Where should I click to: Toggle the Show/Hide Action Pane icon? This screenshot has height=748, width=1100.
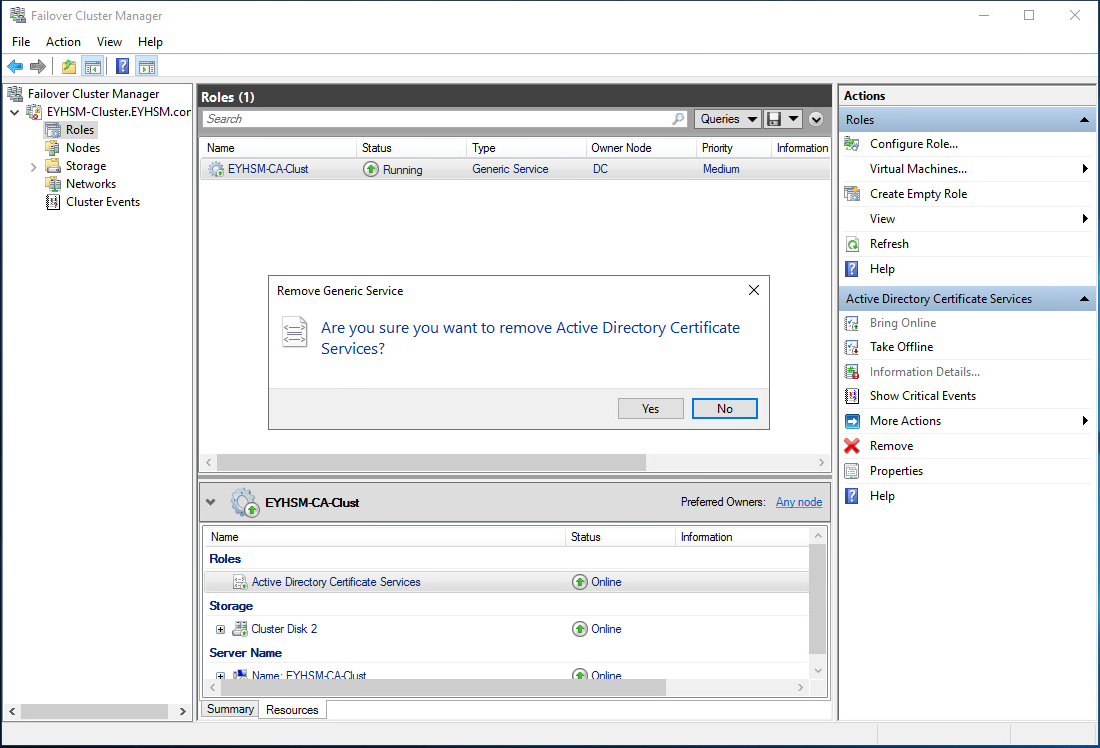tap(147, 67)
